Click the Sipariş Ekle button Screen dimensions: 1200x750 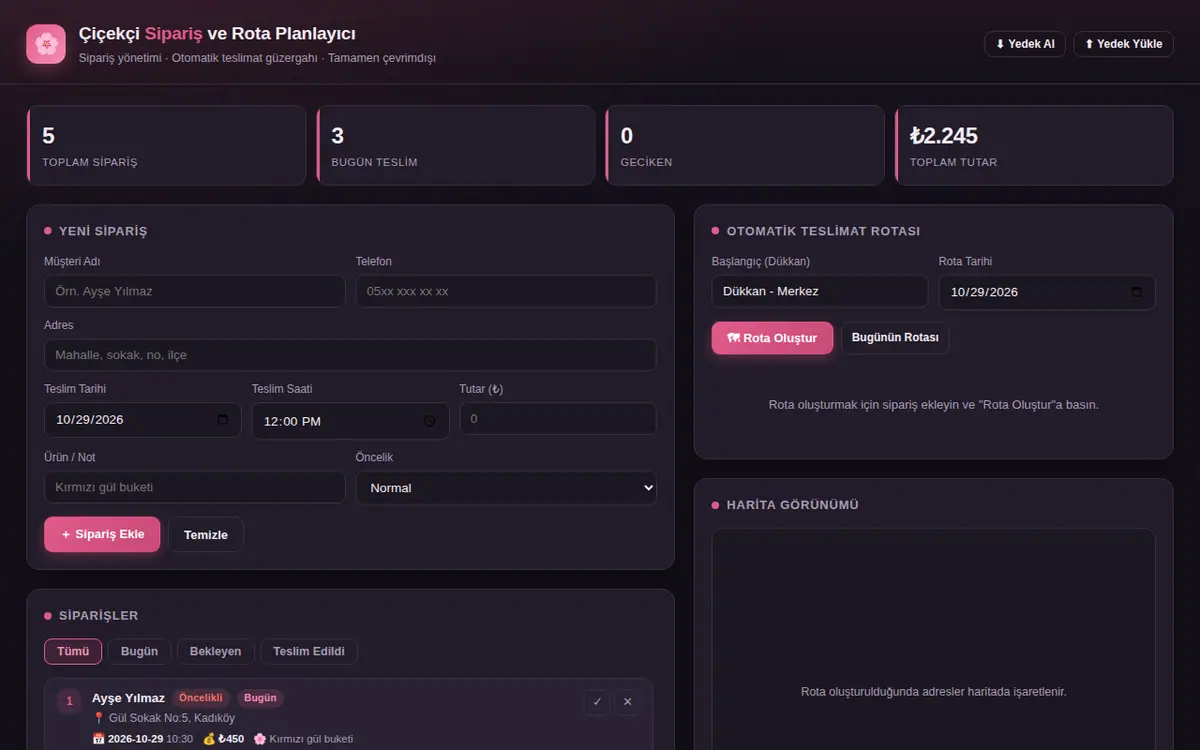pos(102,534)
